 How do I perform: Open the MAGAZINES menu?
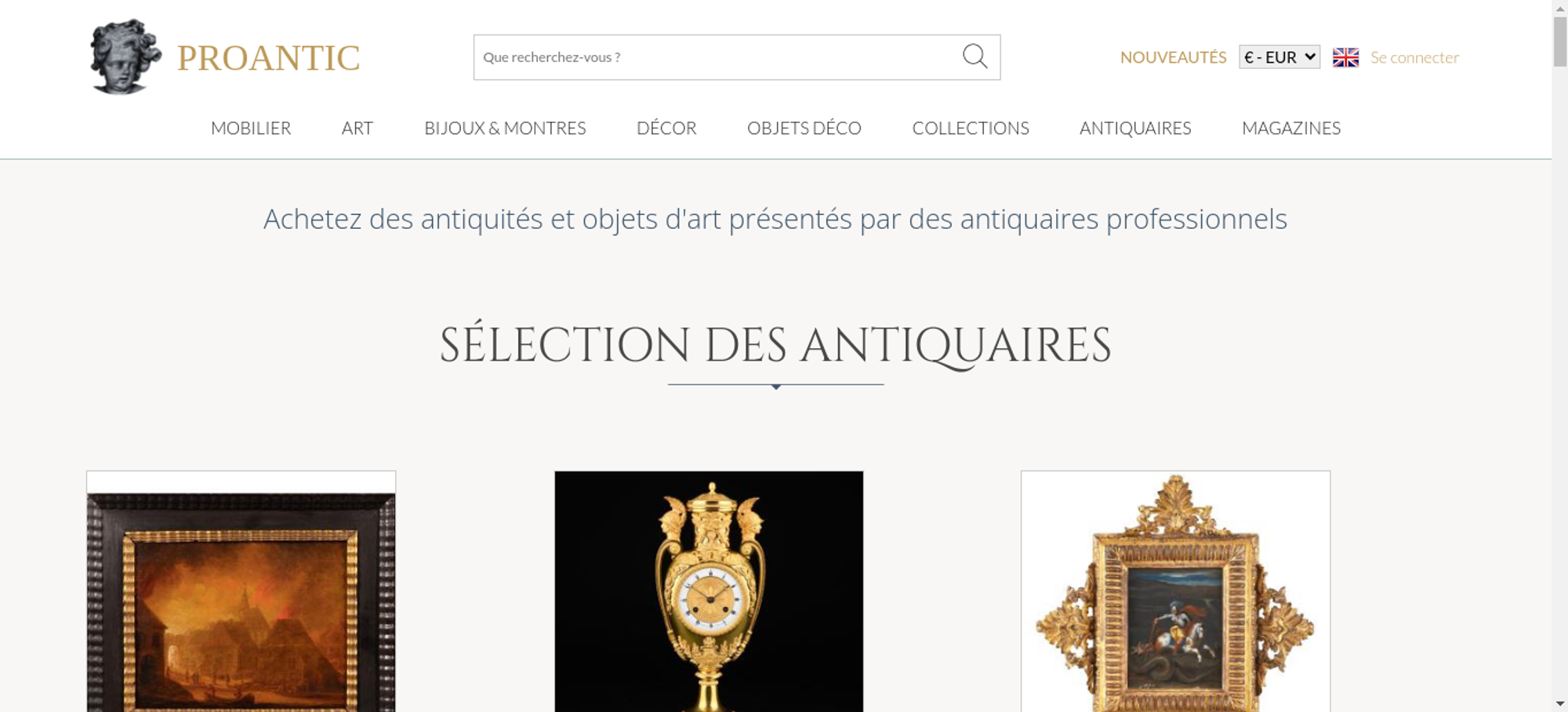click(1291, 128)
